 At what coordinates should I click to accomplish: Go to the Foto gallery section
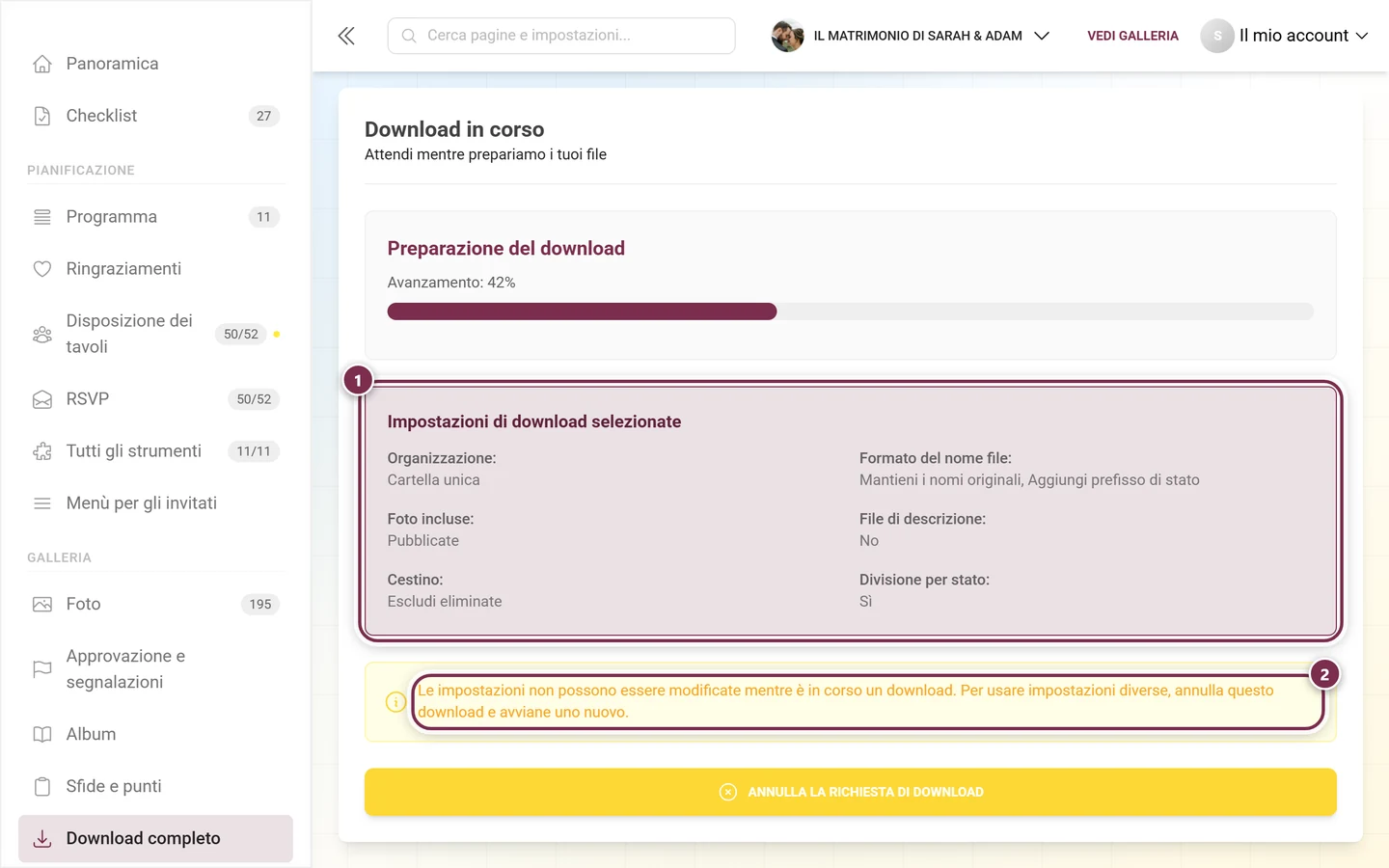(155, 605)
